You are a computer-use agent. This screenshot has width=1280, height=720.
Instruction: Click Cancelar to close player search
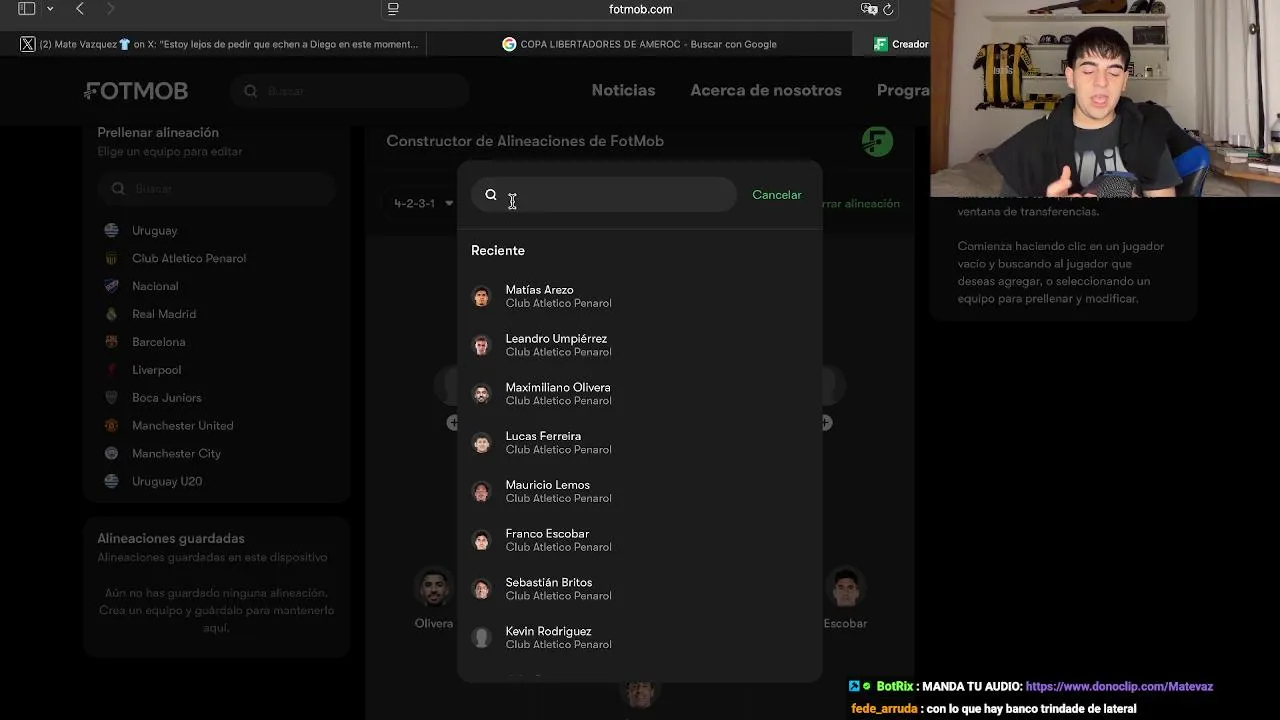pyautogui.click(x=777, y=195)
